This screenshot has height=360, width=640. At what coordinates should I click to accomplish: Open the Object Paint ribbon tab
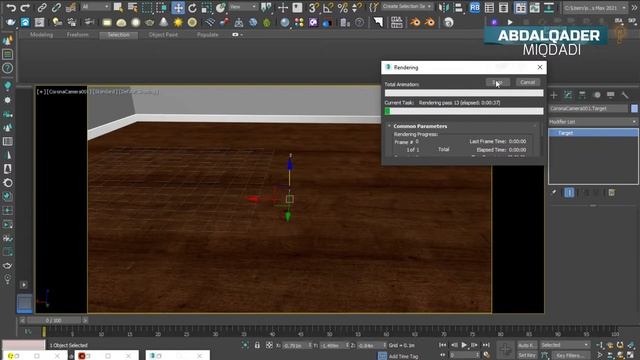point(163,35)
